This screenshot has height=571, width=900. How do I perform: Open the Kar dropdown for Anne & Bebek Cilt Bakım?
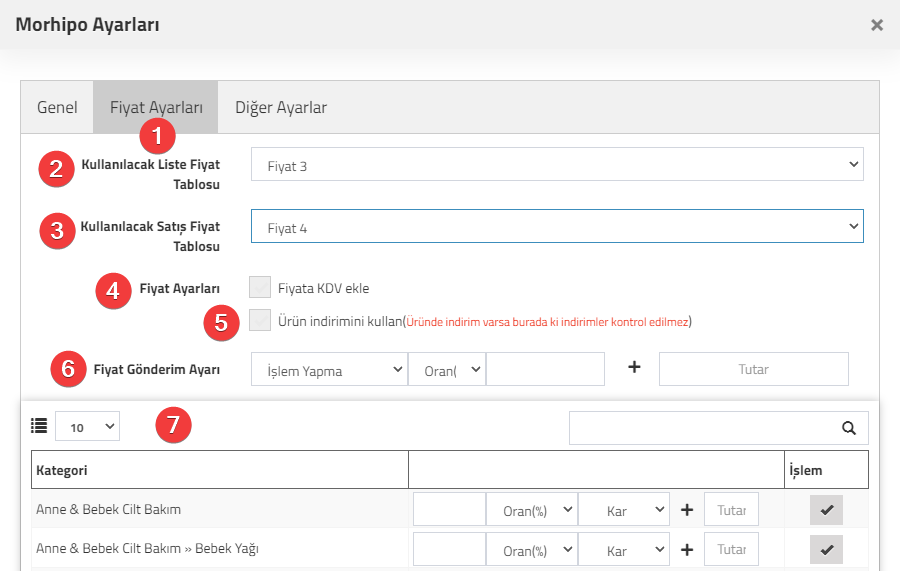click(623, 509)
